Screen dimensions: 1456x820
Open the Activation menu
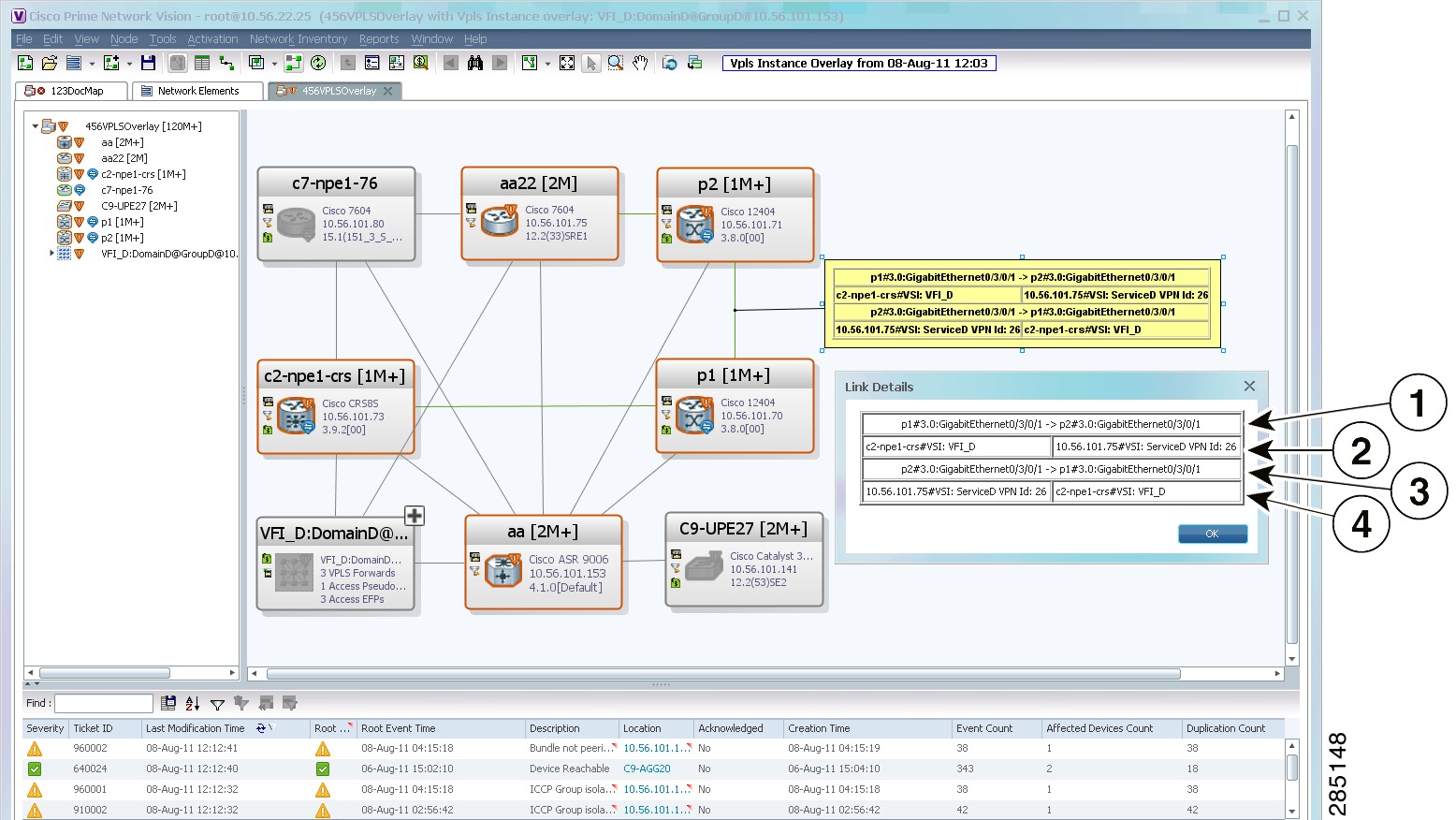point(212,39)
